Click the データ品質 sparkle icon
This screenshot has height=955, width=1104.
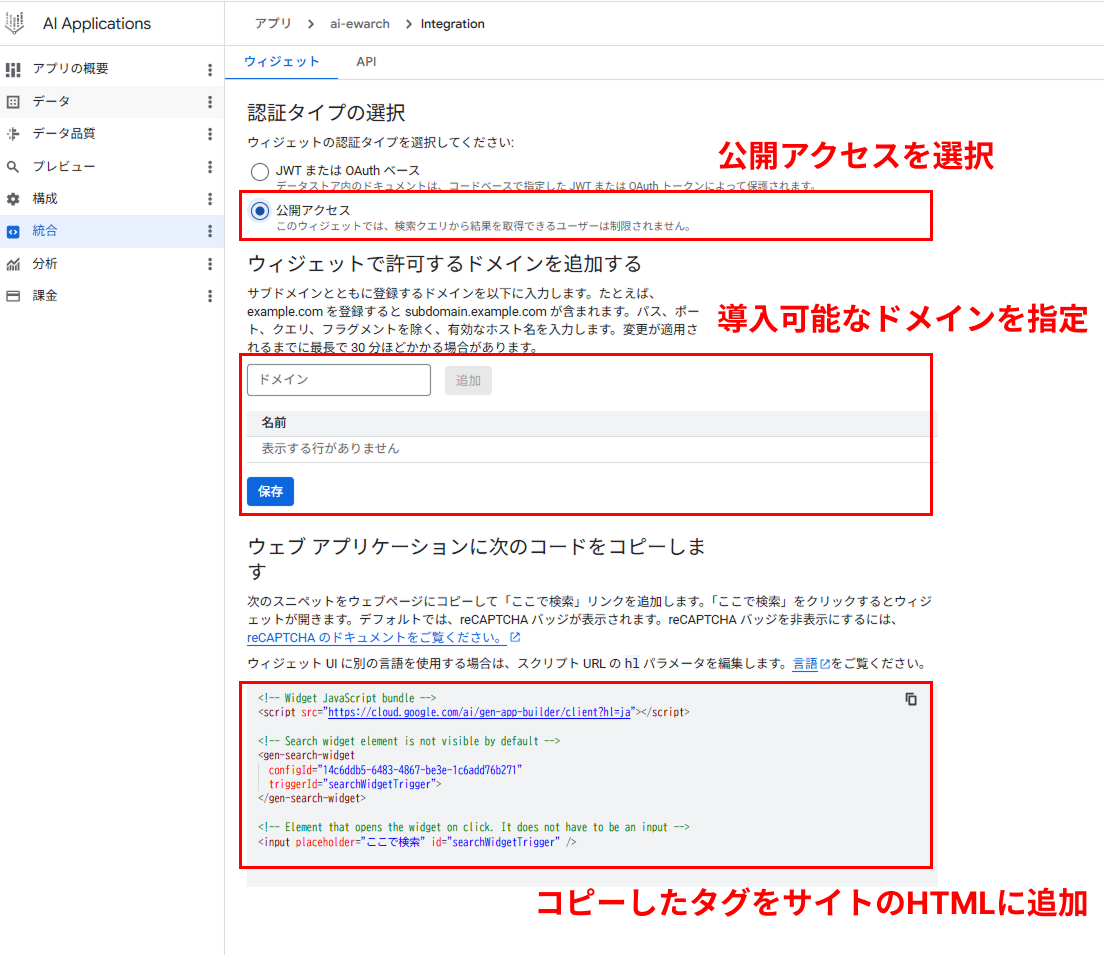click(13, 134)
